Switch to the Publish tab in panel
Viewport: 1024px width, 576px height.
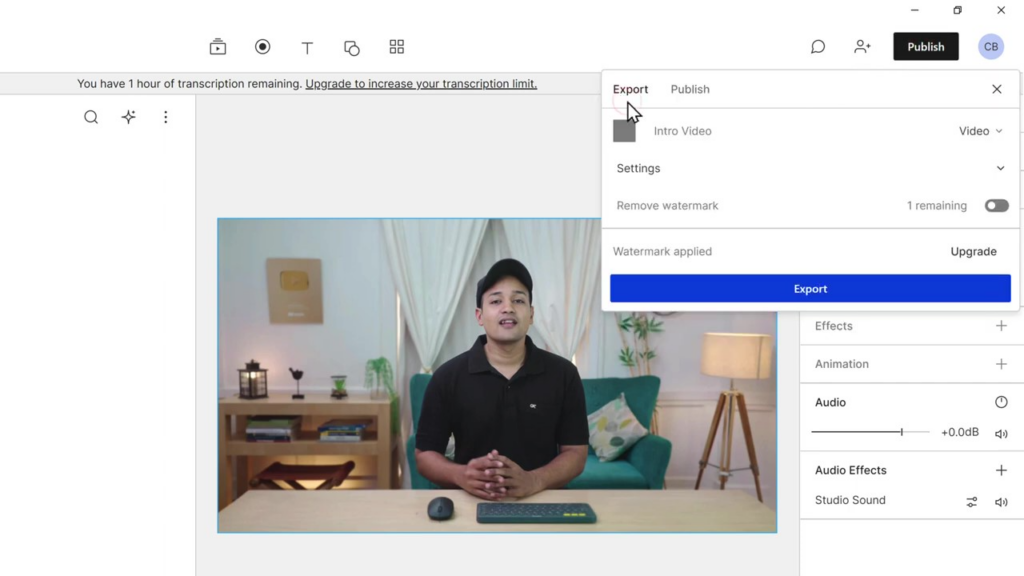pyautogui.click(x=690, y=89)
